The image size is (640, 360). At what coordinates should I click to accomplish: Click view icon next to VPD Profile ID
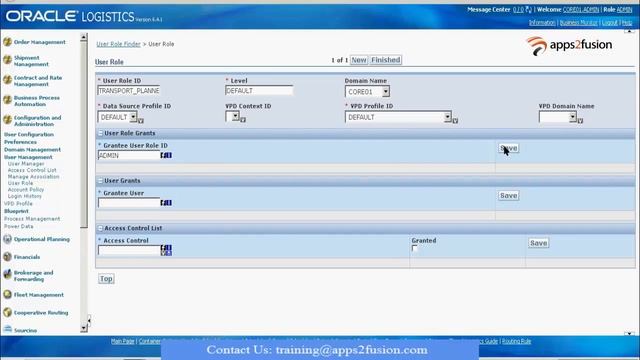(x=455, y=121)
